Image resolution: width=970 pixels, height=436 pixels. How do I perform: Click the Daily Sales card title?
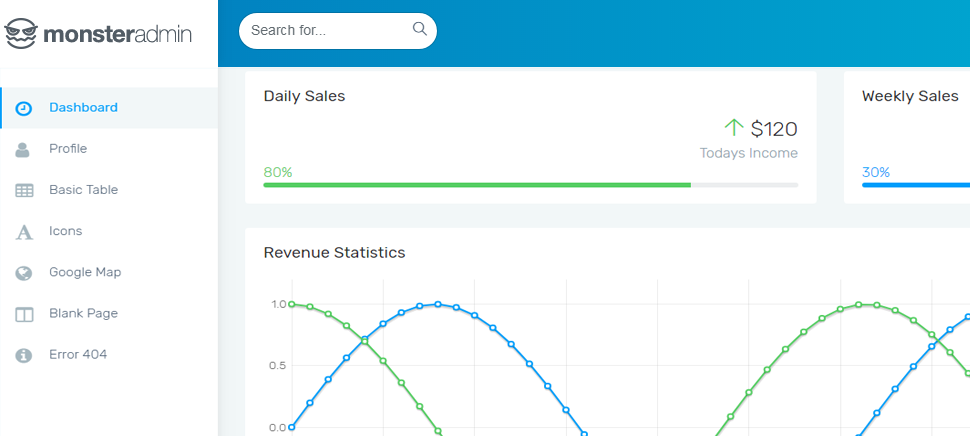tap(304, 96)
